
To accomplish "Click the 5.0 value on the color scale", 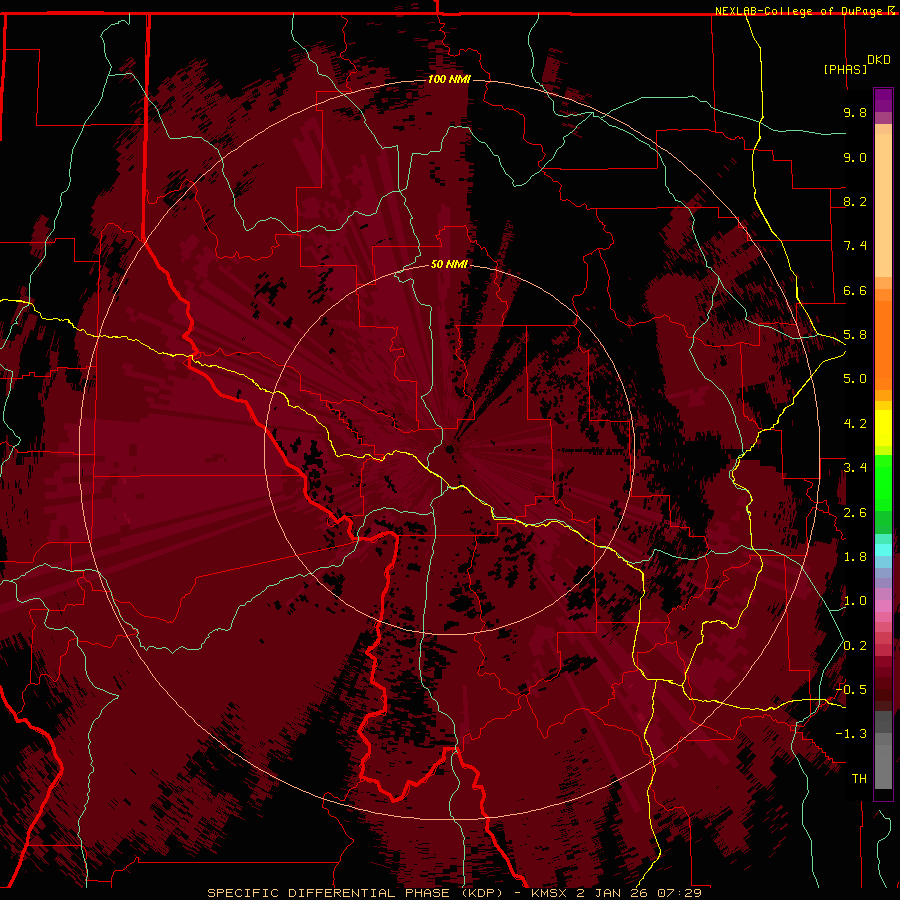I will [855, 379].
